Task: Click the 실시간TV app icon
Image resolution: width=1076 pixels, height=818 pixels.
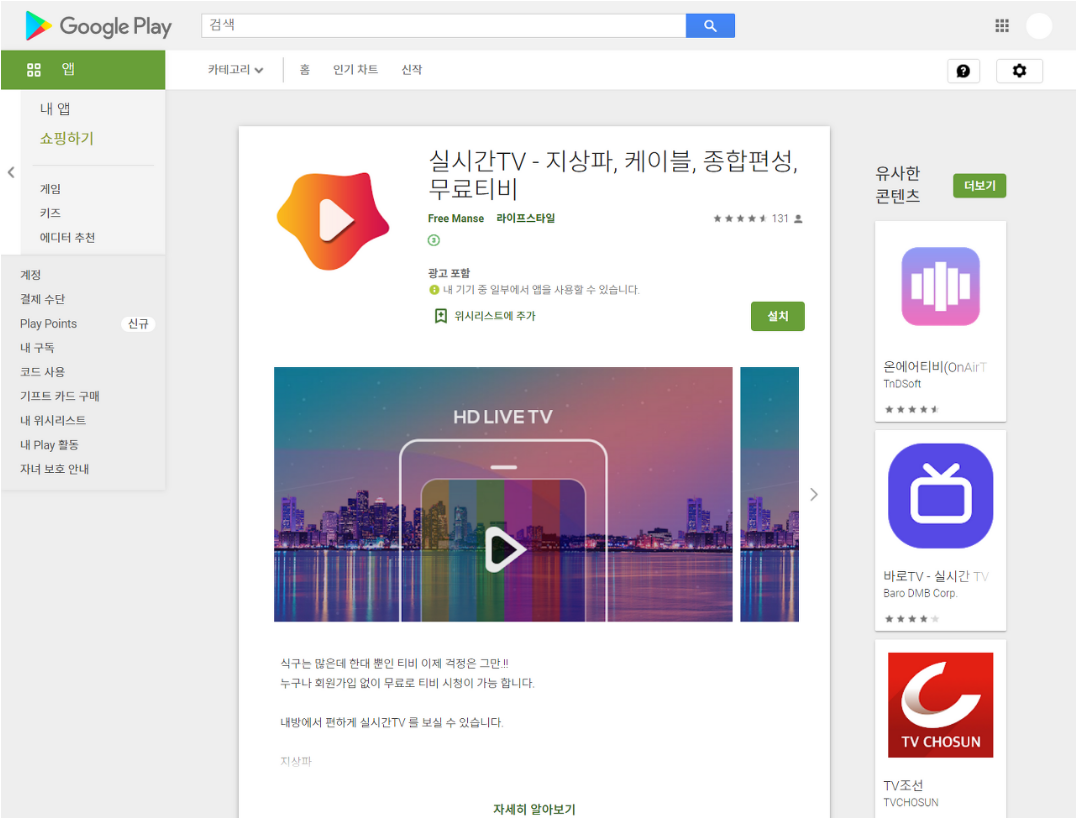Action: click(333, 220)
